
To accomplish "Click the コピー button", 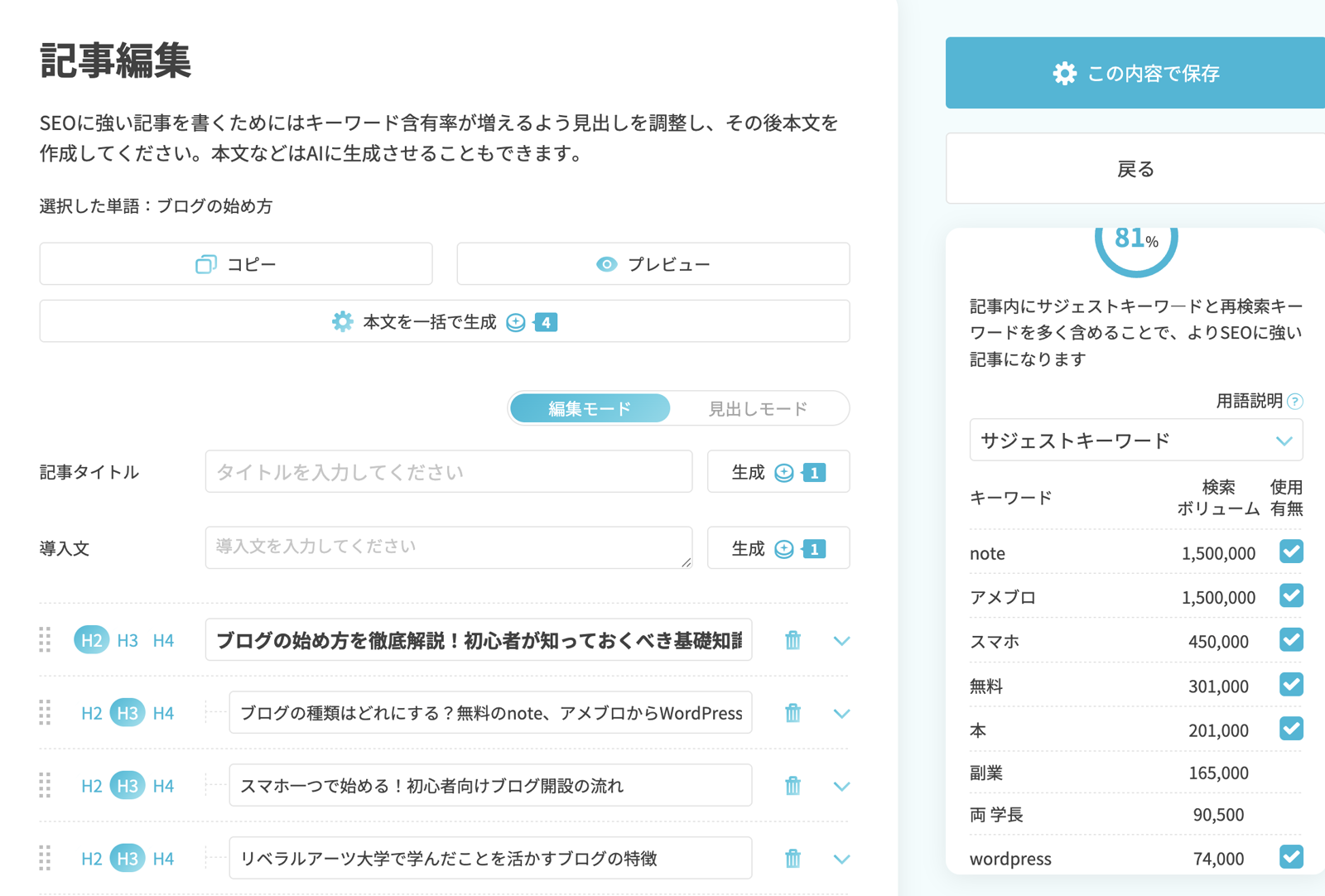I will tap(236, 264).
